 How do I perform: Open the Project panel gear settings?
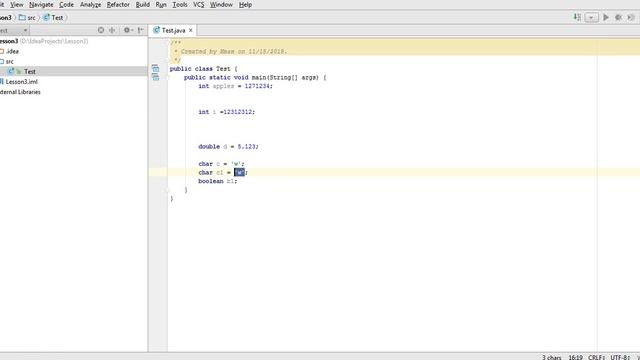coord(128,30)
